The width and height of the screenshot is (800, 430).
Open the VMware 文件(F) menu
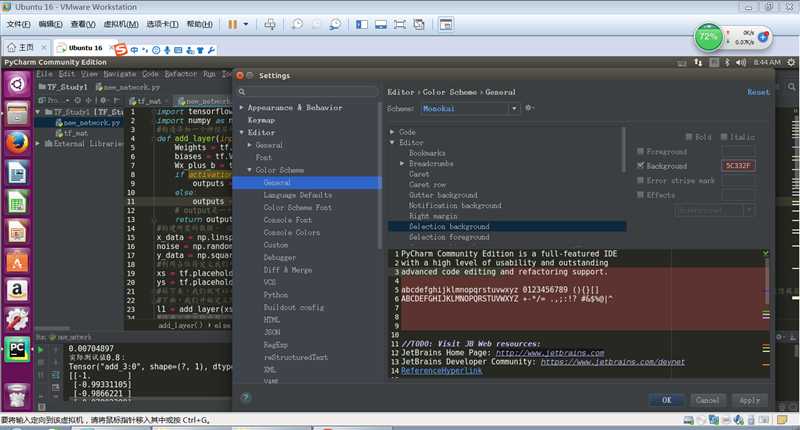[x=18, y=24]
